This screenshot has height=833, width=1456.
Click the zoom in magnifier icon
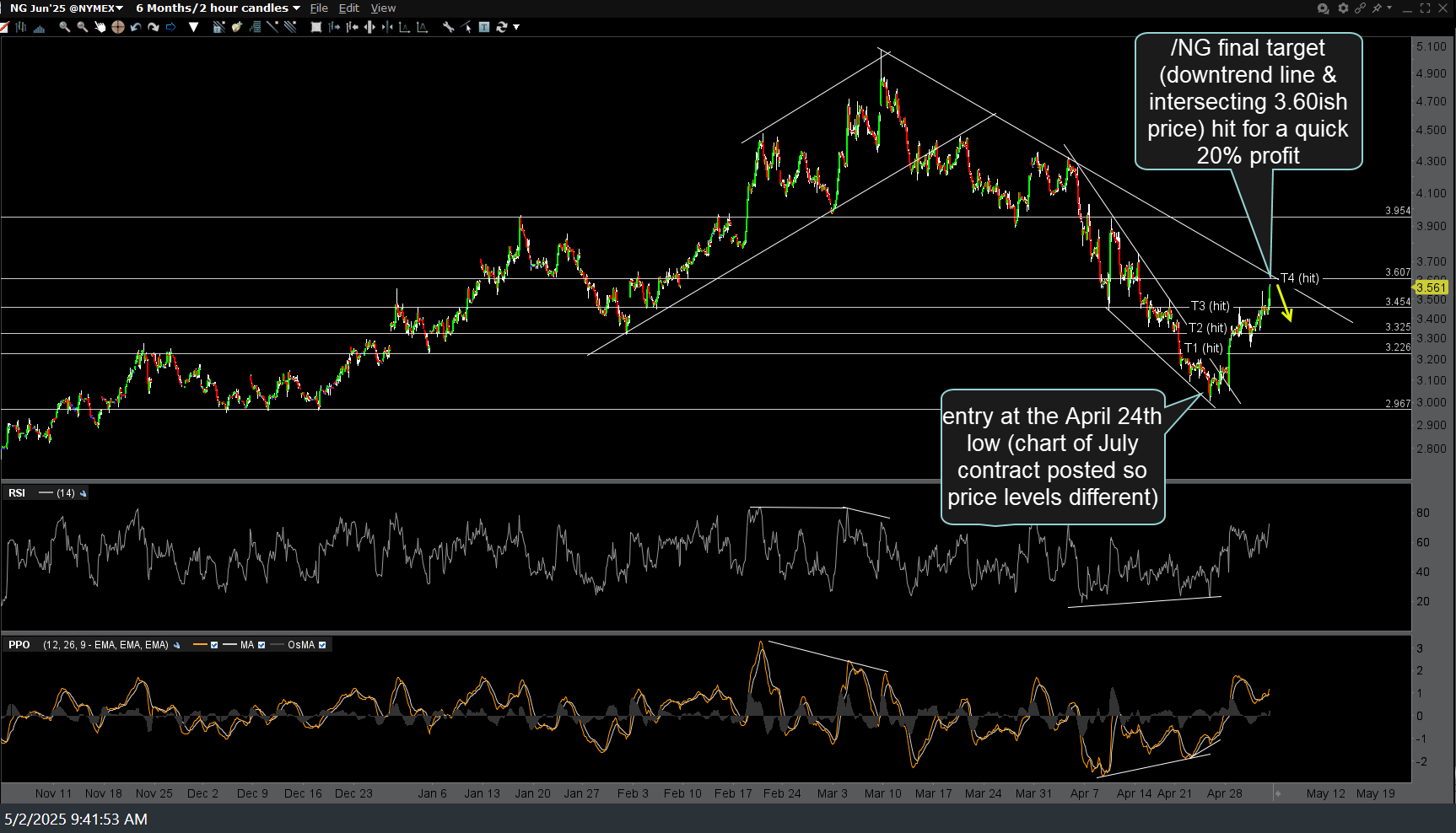tap(64, 27)
